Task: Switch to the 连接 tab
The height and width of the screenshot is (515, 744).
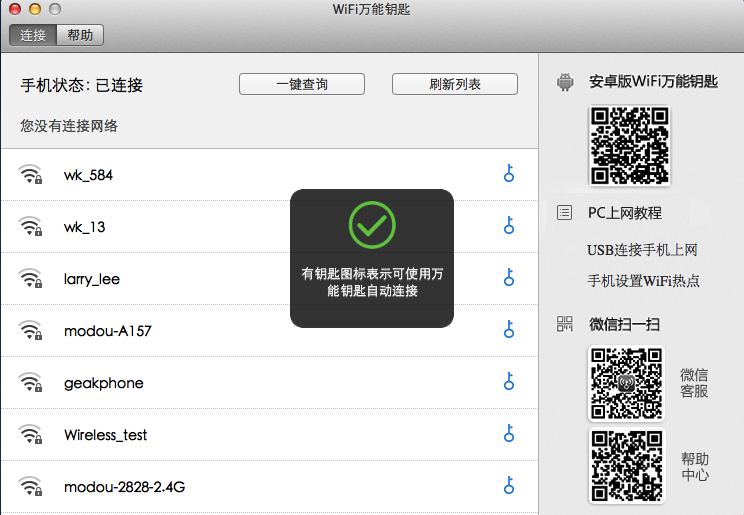Action: pyautogui.click(x=33, y=35)
